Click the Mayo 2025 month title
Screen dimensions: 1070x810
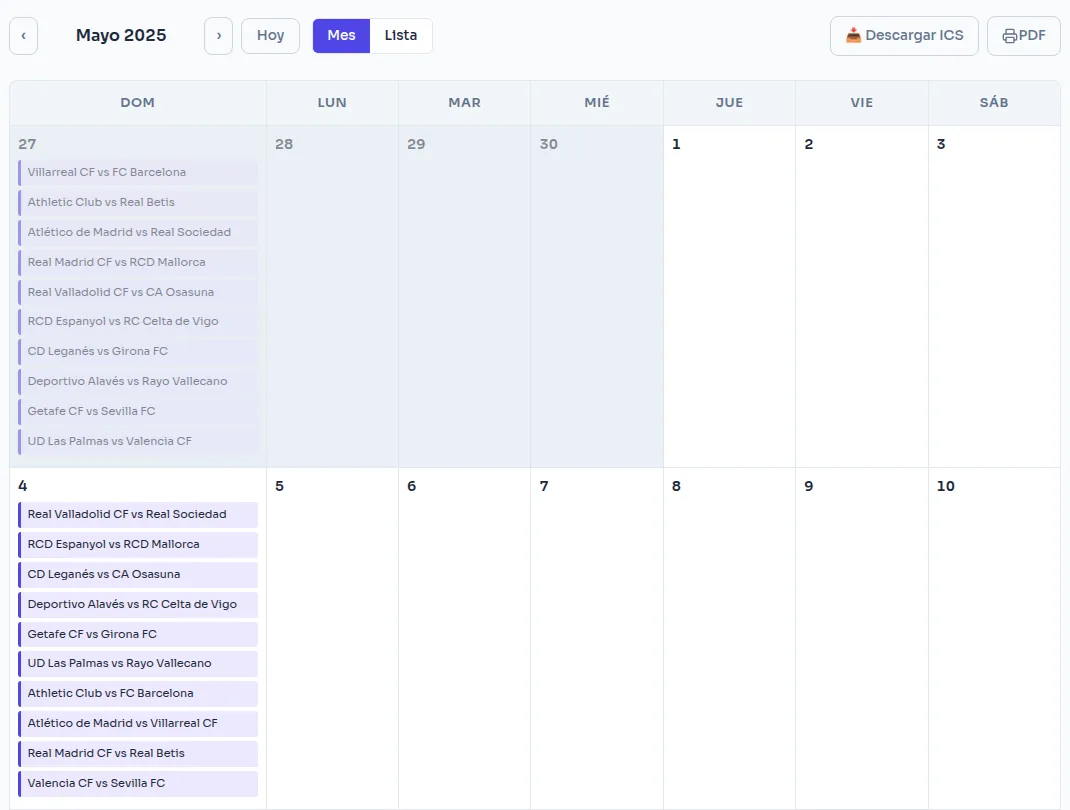121,35
